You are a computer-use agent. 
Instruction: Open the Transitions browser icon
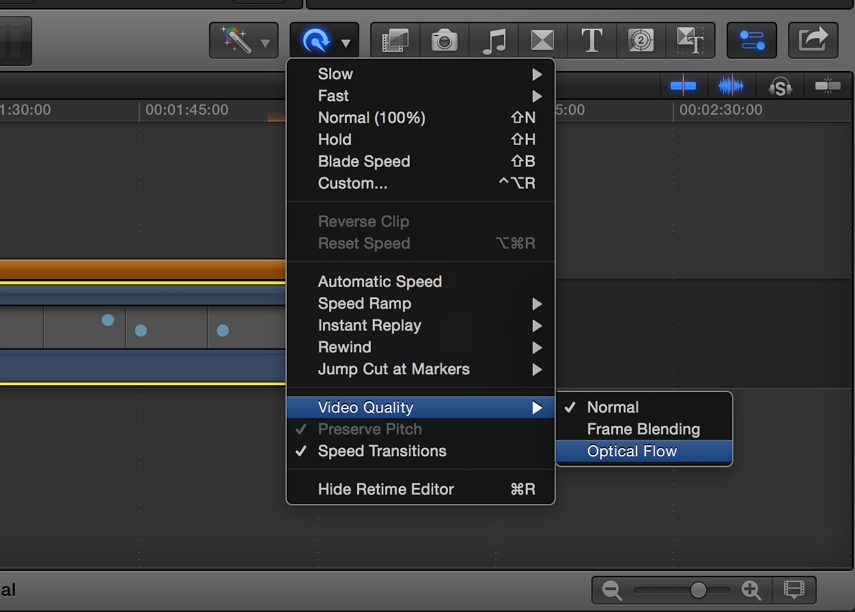coord(542,40)
